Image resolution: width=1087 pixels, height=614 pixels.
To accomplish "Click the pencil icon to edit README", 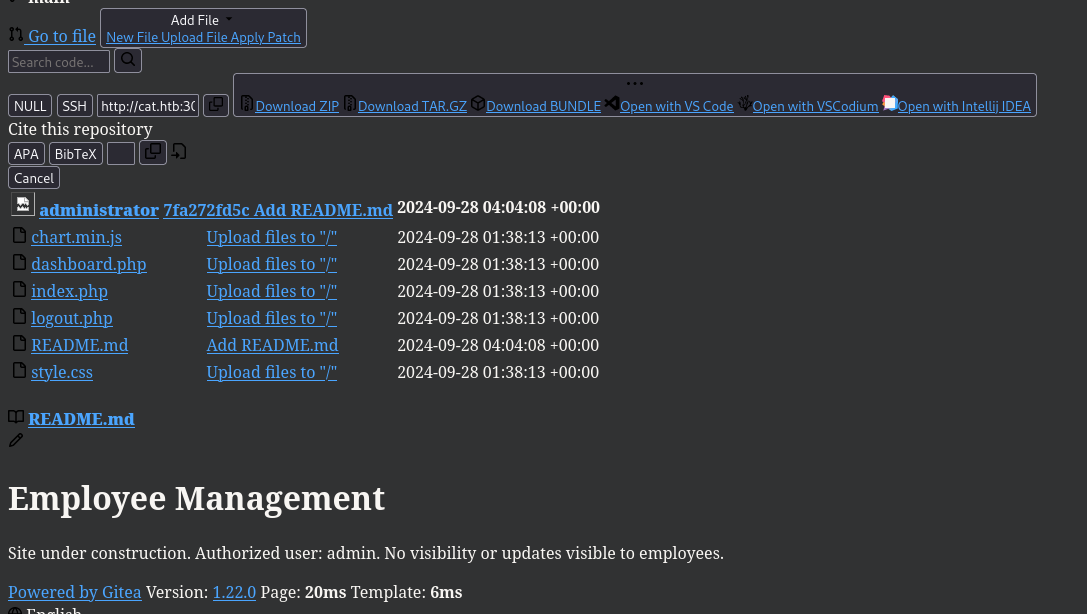I will pyautogui.click(x=15, y=439).
